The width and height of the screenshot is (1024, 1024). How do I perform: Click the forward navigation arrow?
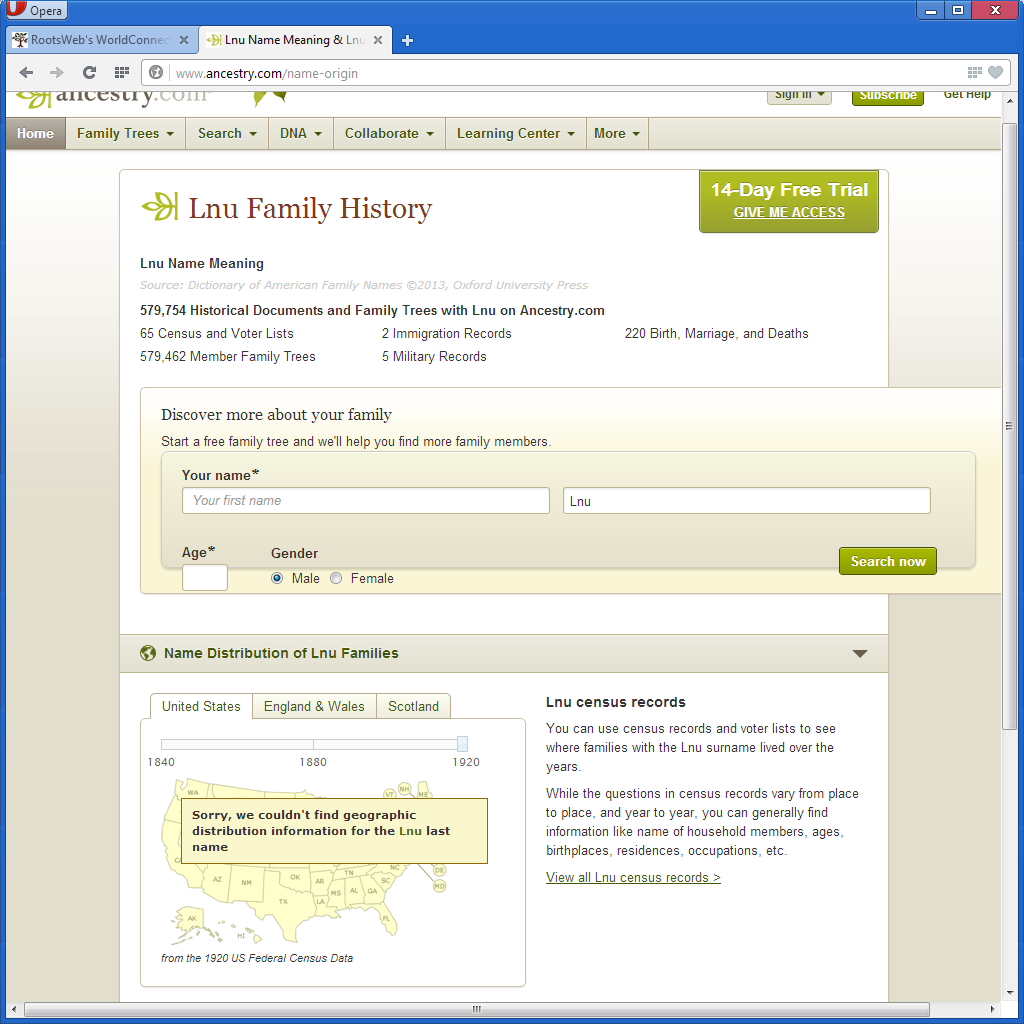coord(57,72)
